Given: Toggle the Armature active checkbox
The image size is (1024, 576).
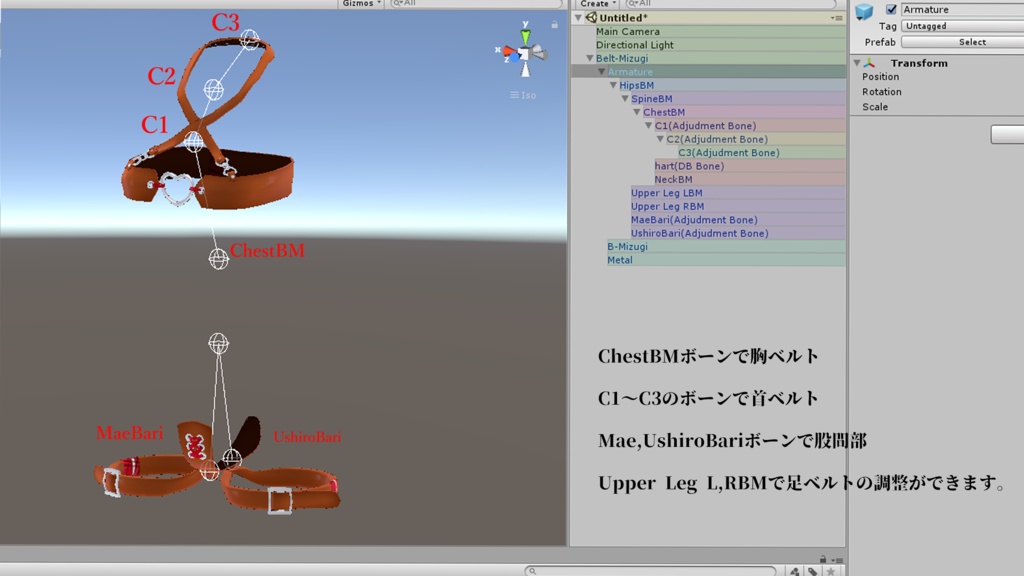Looking at the screenshot, I should pos(891,9).
